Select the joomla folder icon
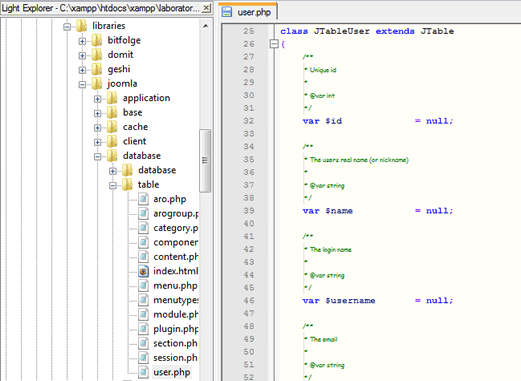This screenshot has height=381, width=521. (97, 83)
